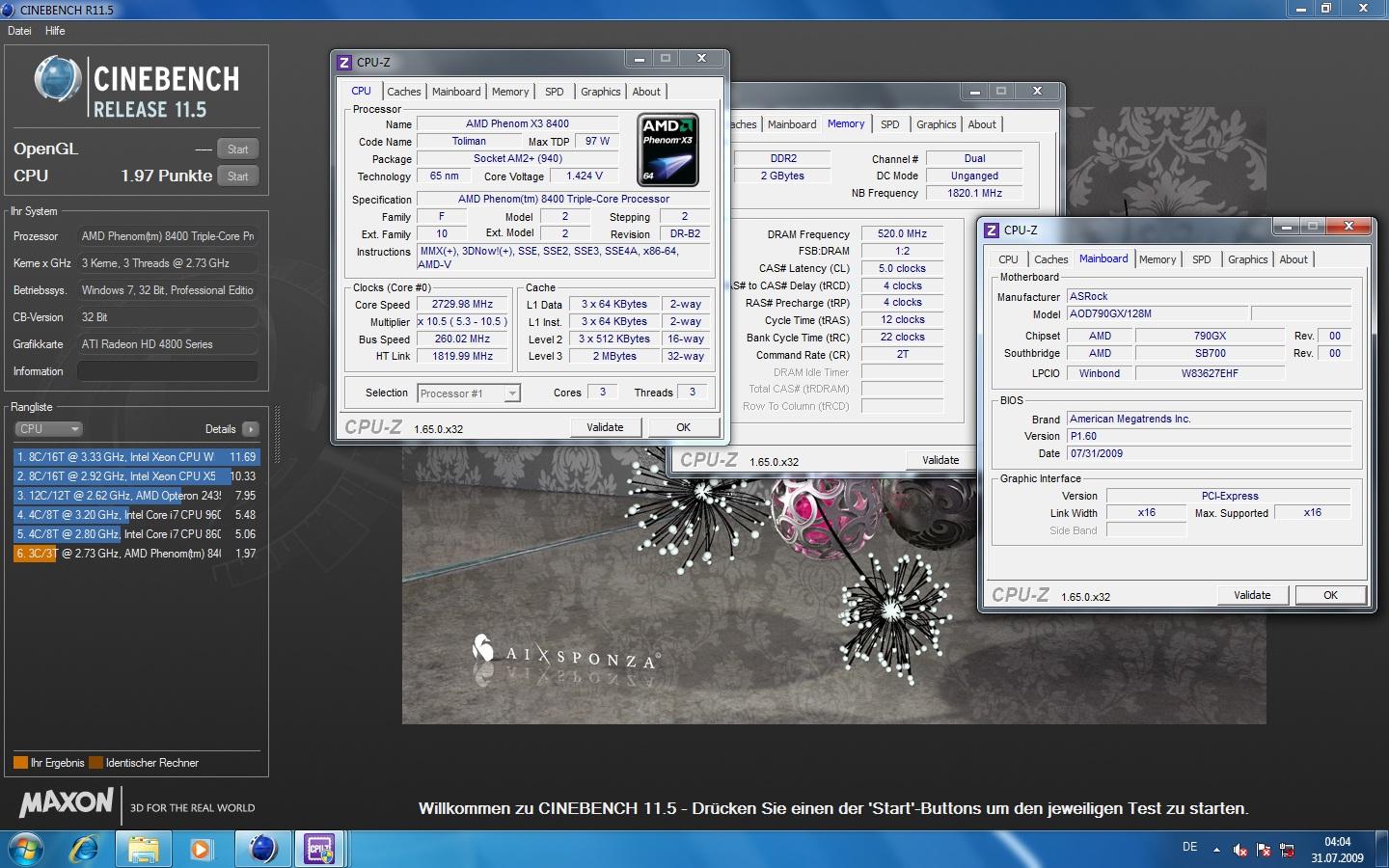Open the Datei menu

coord(19,31)
